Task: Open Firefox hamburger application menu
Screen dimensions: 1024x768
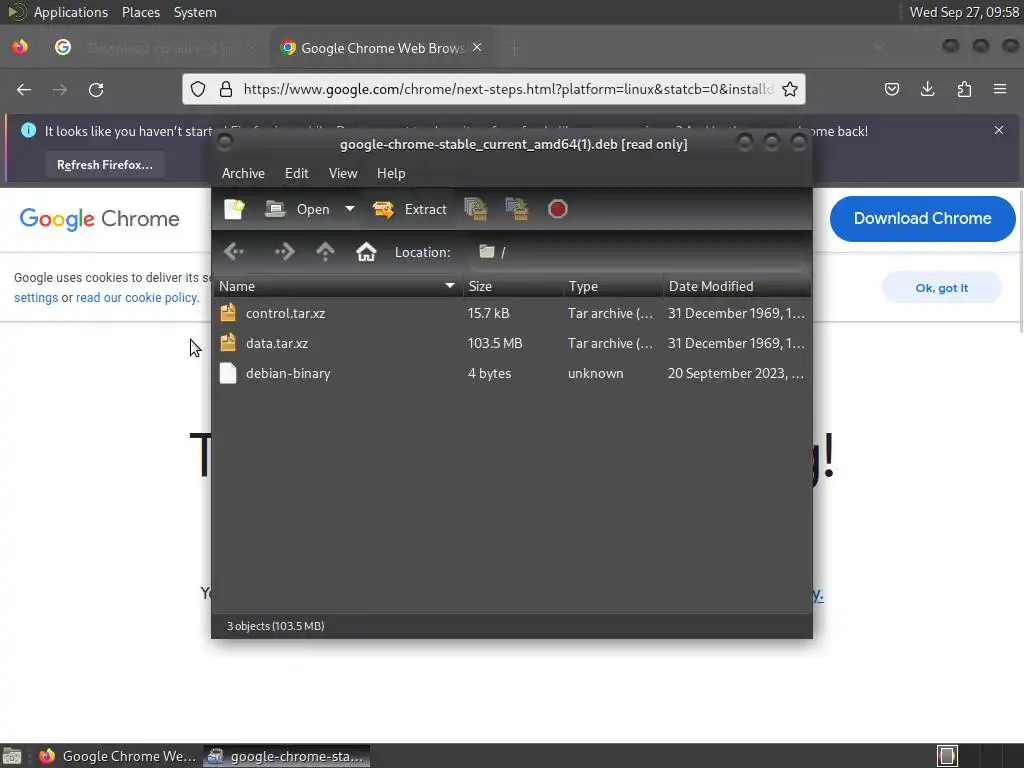Action: pos(1000,89)
